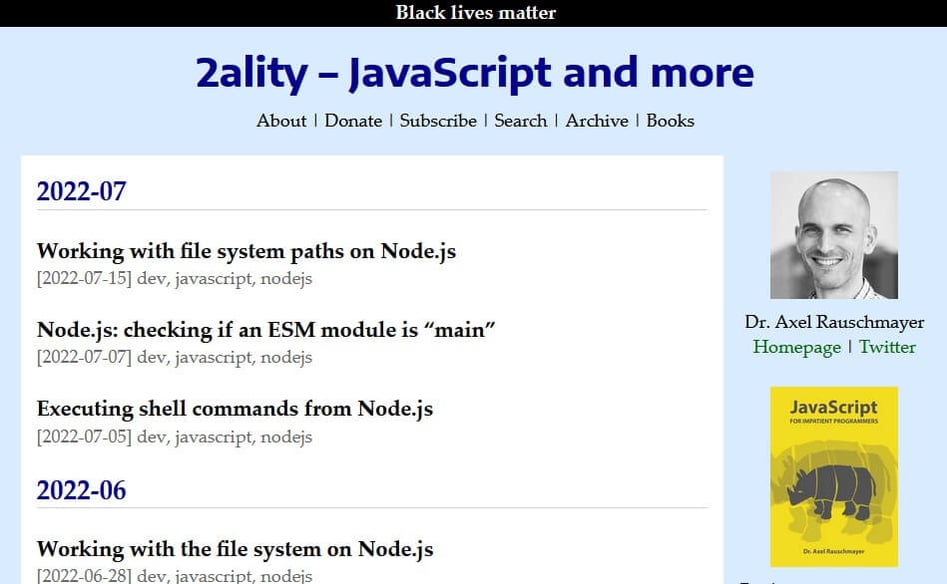This screenshot has width=947, height=584.
Task: Open the Donate page
Action: point(353,121)
